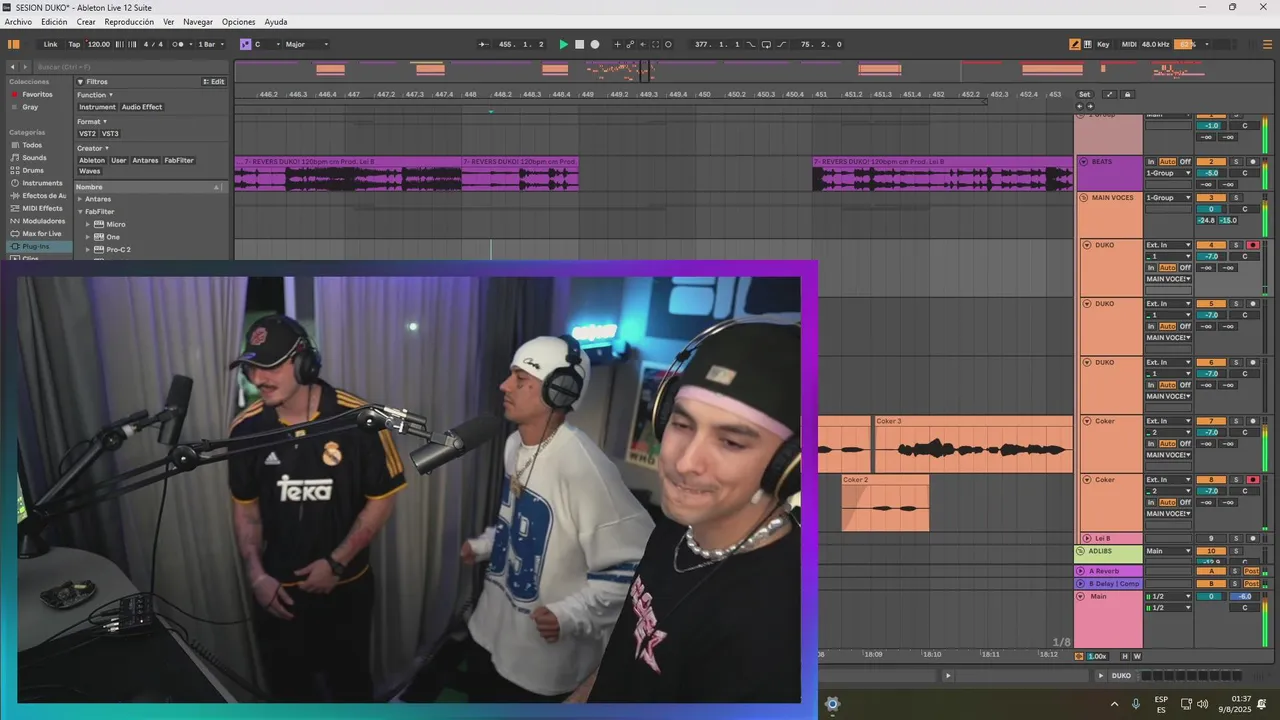Solo the ADLIBS track
This screenshot has height=720, width=1280.
(x=1235, y=551)
